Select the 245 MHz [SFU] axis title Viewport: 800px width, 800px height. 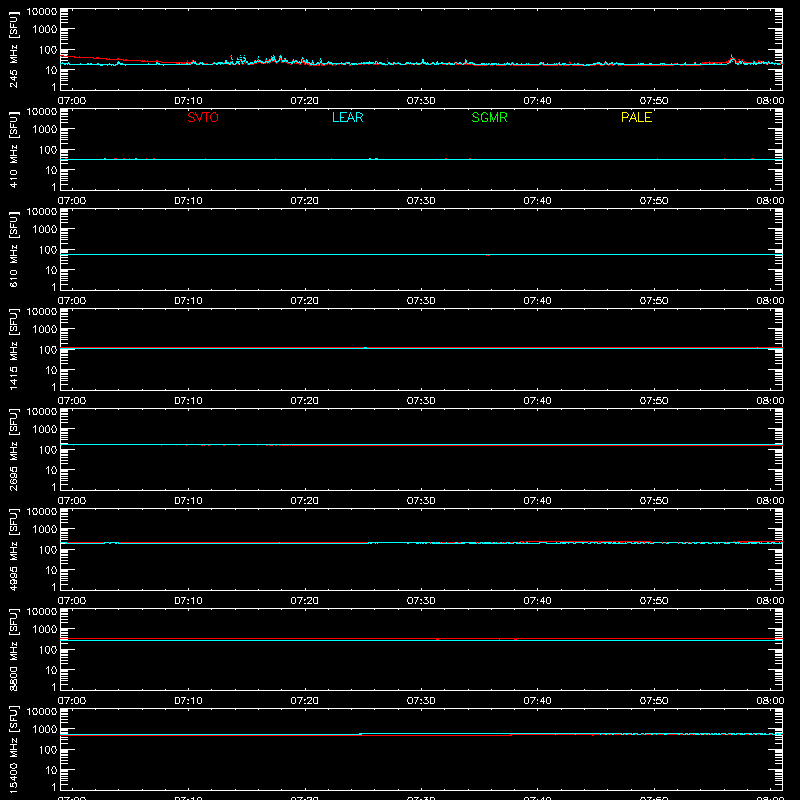pyautogui.click(x=13, y=49)
